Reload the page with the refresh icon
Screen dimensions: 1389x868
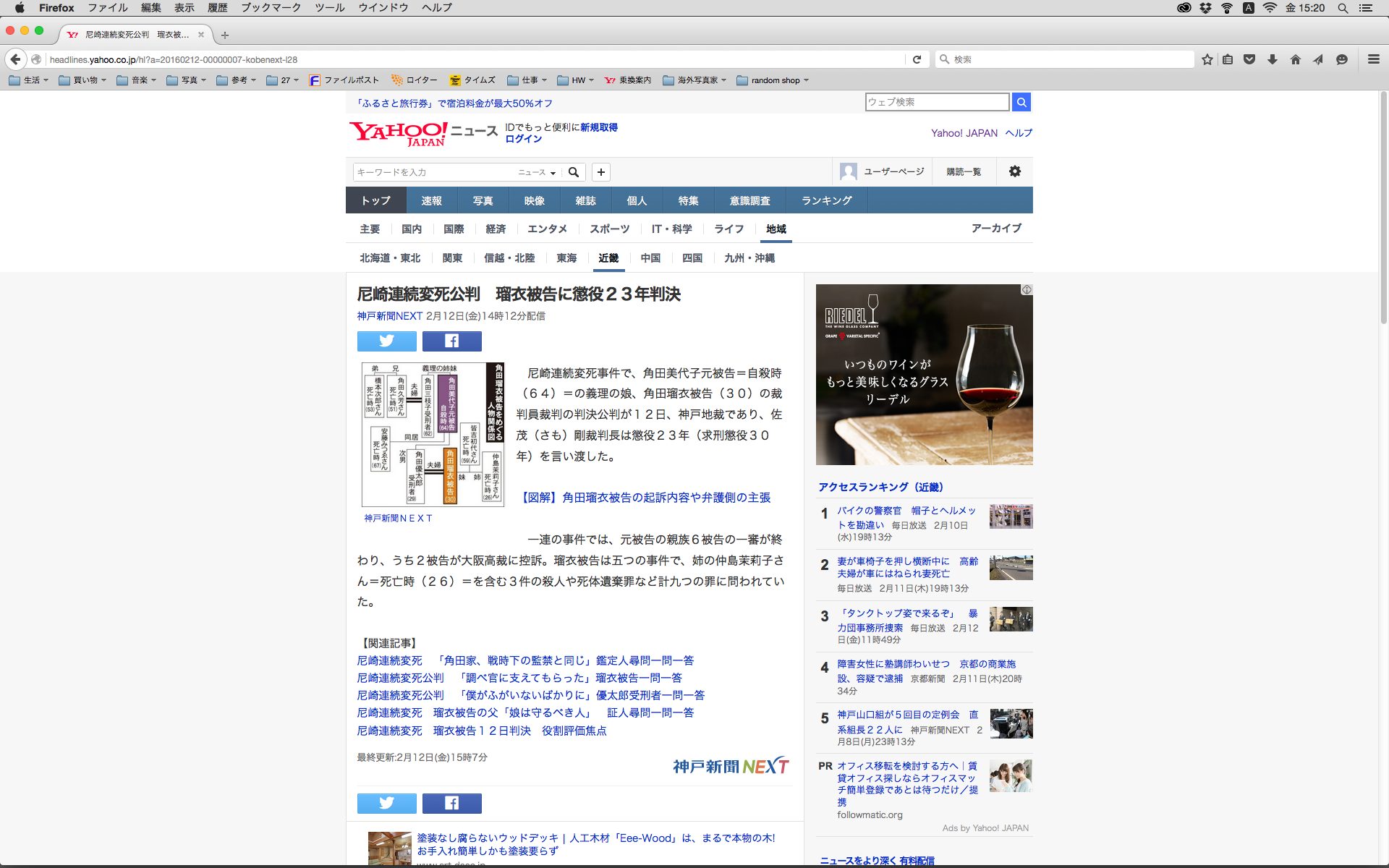pyautogui.click(x=917, y=59)
